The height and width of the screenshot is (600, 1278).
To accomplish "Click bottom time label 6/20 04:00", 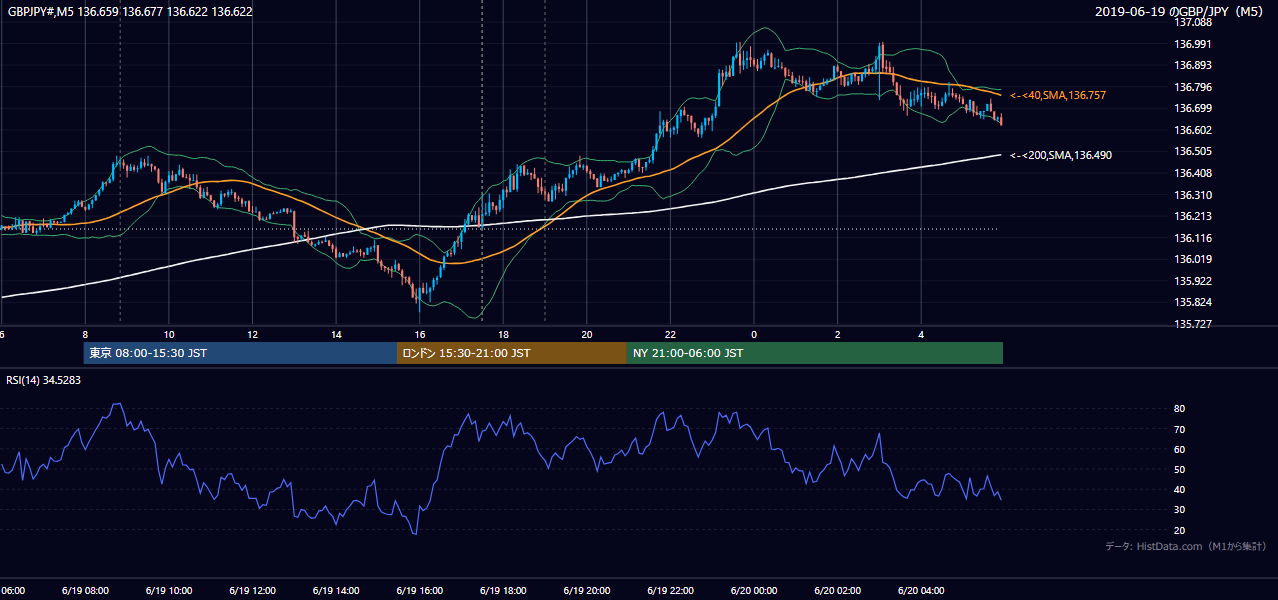I will (920, 591).
